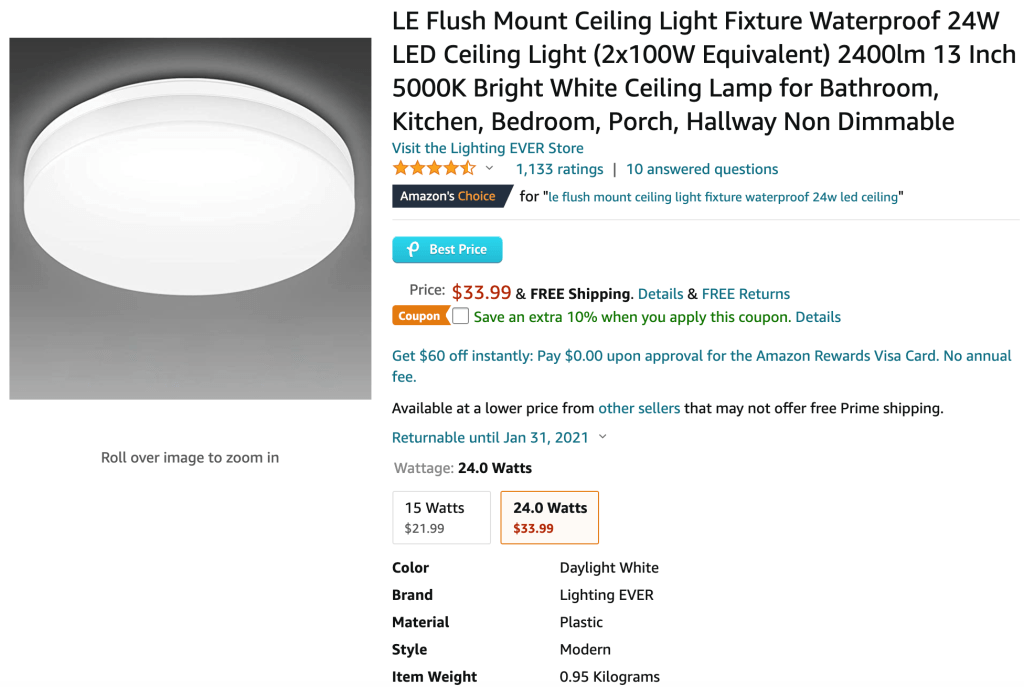Select the 15 Watts option
Screen dimensions: 1024x687
click(x=441, y=517)
